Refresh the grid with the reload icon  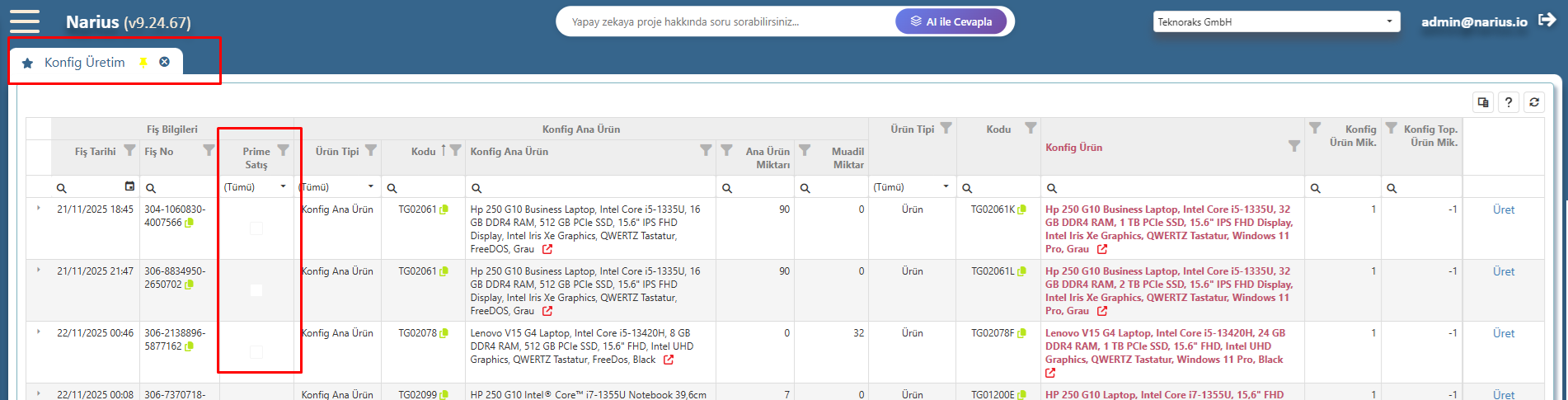1534,102
